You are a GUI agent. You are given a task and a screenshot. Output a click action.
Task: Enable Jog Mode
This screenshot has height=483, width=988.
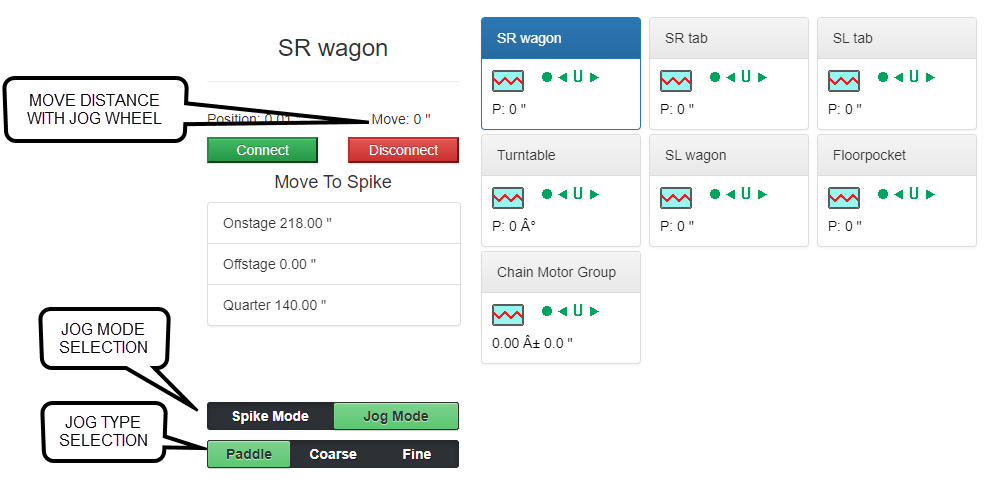pyautogui.click(x=395, y=416)
